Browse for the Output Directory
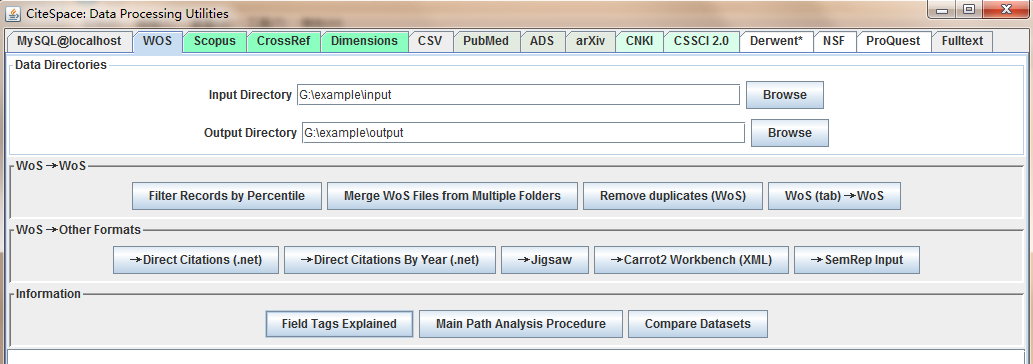1033x364 pixels. [x=790, y=133]
